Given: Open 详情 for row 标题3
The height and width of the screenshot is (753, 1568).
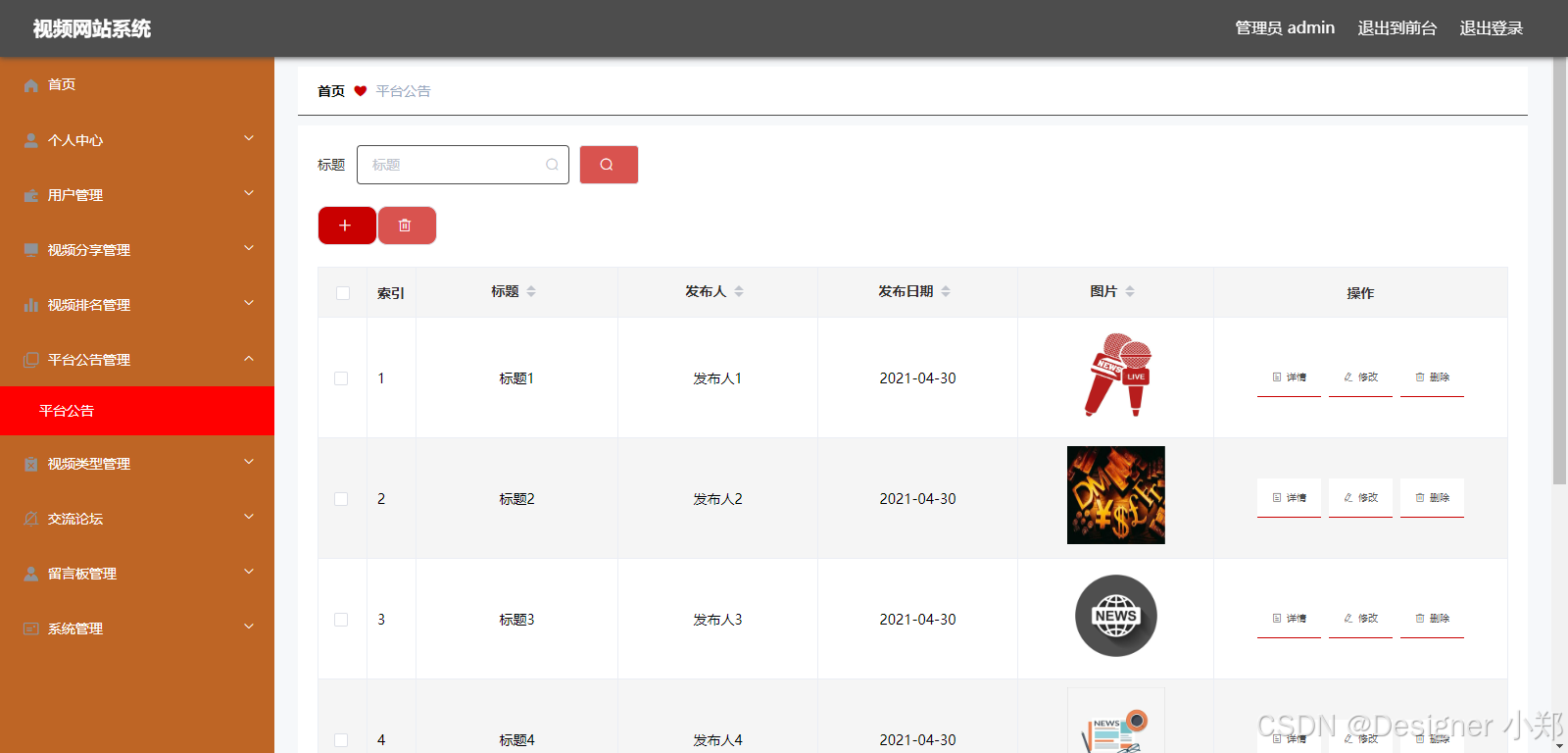Looking at the screenshot, I should tap(1289, 619).
